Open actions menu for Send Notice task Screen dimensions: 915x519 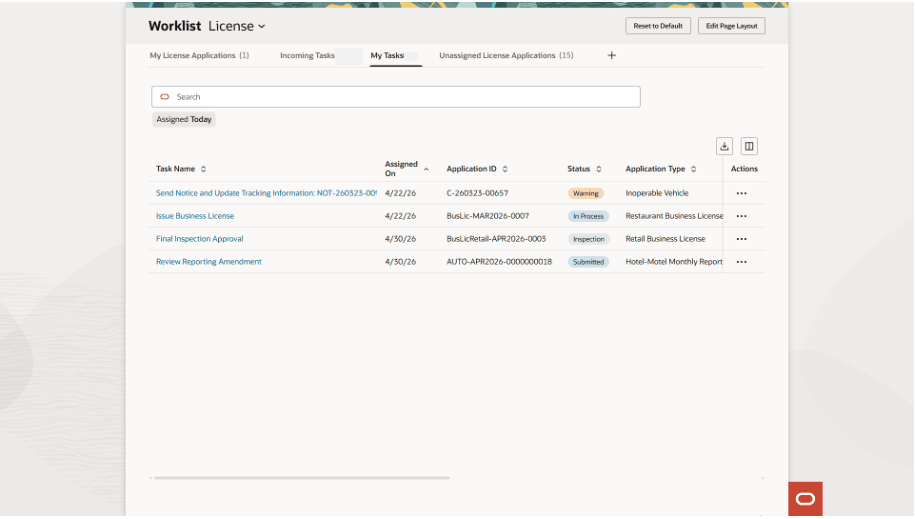742,193
